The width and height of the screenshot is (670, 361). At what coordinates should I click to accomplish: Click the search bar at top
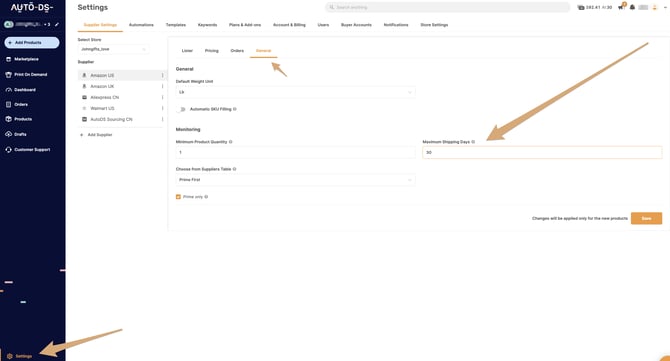(x=447, y=7)
